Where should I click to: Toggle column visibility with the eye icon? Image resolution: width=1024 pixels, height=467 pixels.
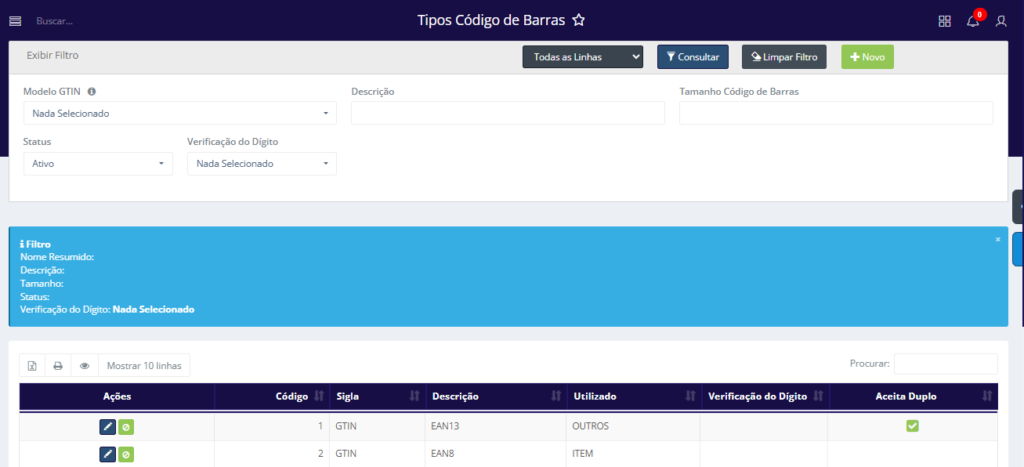[84, 366]
